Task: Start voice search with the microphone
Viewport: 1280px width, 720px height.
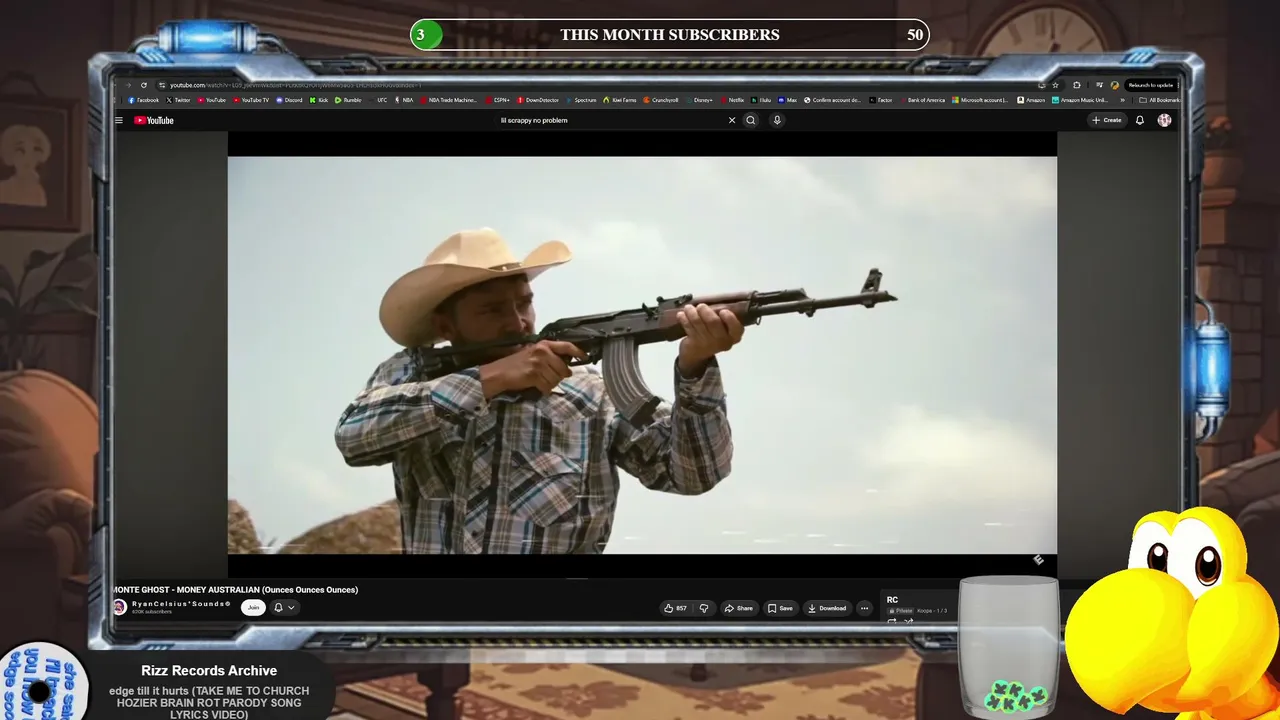Action: pos(777,120)
